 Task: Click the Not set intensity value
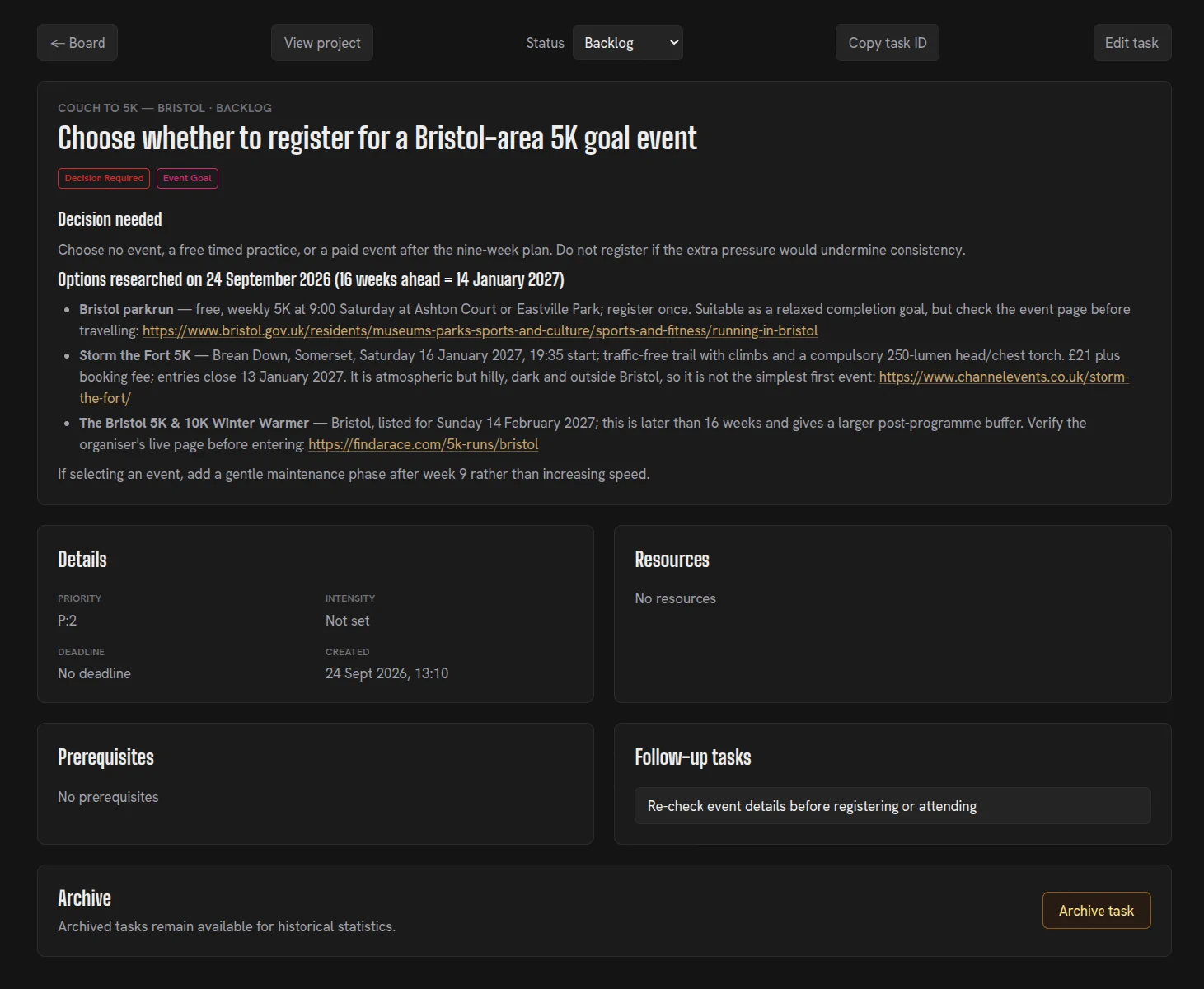pyautogui.click(x=347, y=621)
